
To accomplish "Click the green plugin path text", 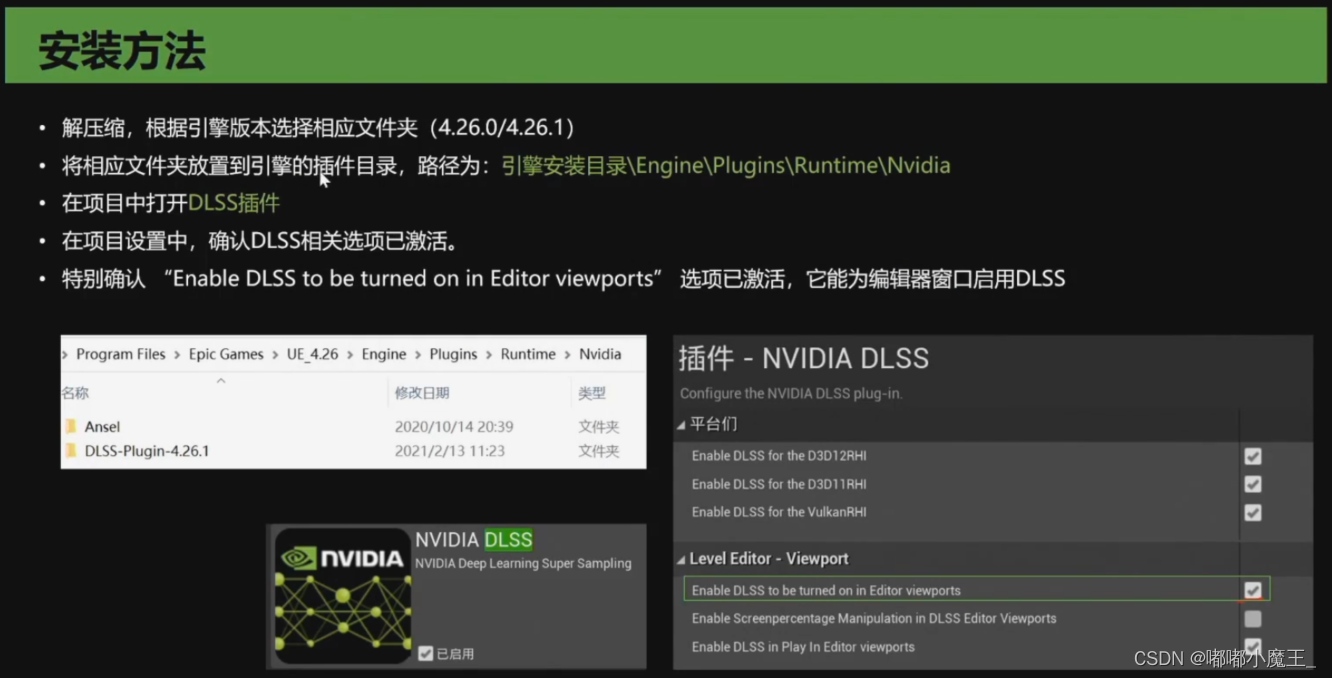I will point(726,166).
